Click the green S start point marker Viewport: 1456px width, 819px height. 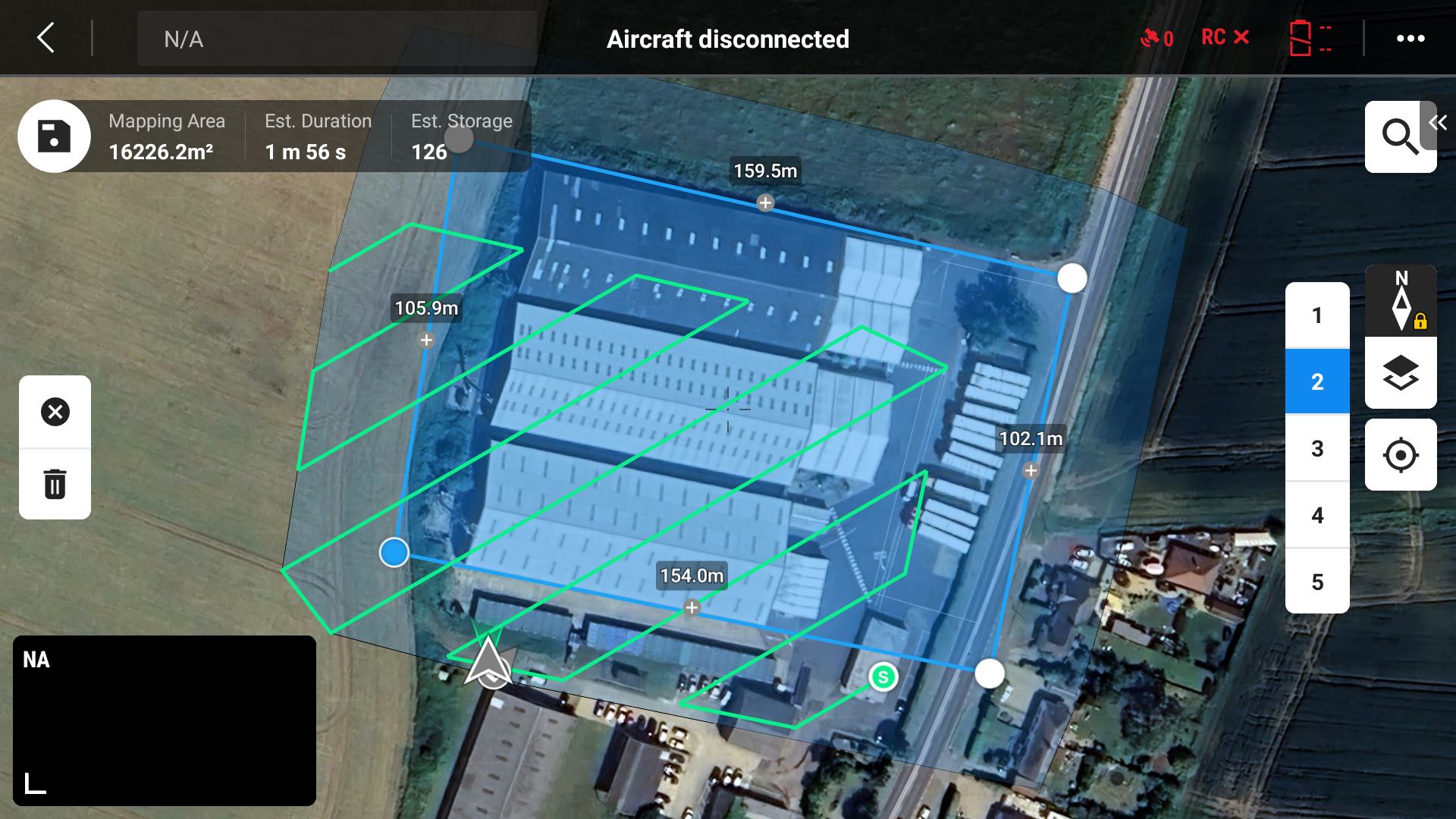883,676
